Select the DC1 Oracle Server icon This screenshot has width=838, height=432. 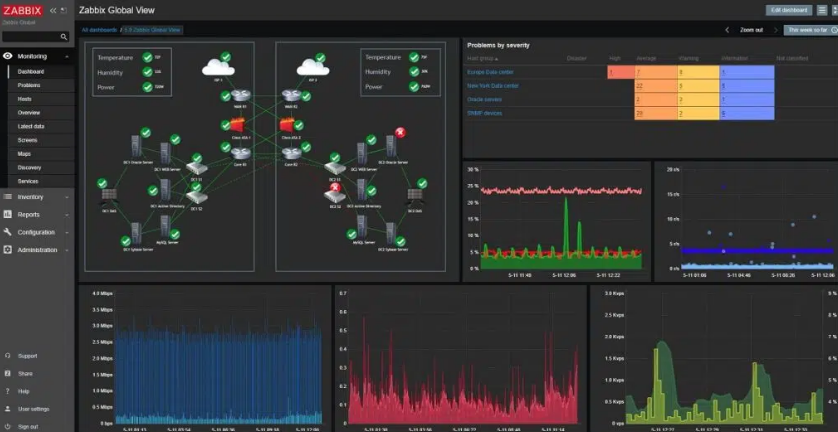click(136, 146)
